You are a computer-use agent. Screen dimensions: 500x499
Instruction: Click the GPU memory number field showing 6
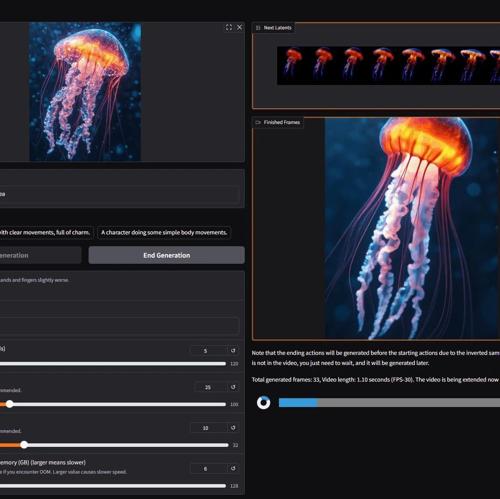click(x=209, y=469)
